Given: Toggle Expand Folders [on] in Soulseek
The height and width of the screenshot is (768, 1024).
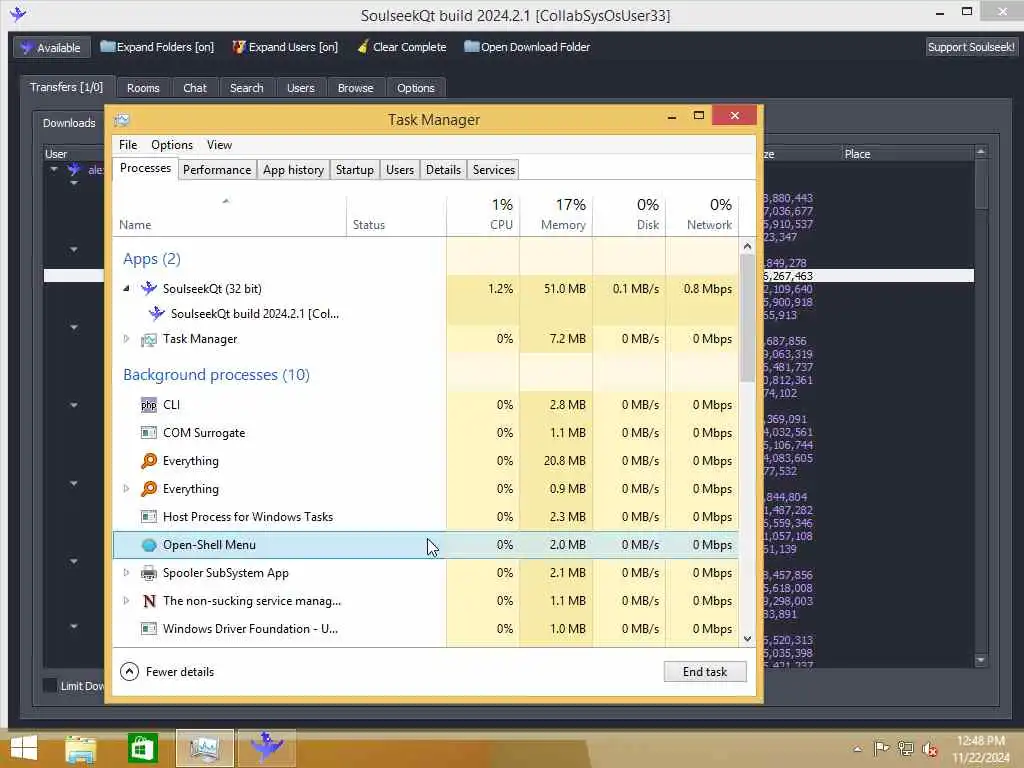Looking at the screenshot, I should pos(157,47).
